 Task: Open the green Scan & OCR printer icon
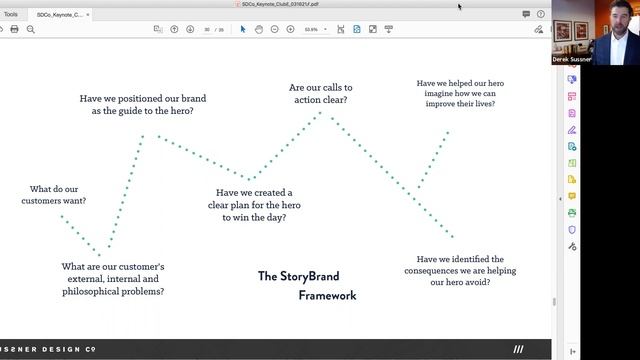tap(572, 213)
